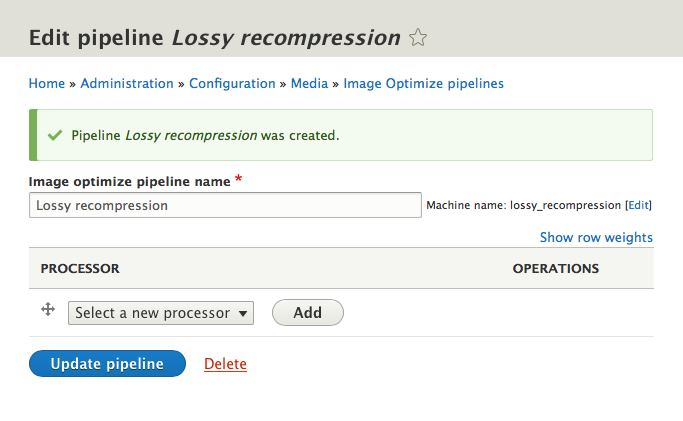
Task: Click the cross-arrows drag handle icon
Action: click(48, 310)
